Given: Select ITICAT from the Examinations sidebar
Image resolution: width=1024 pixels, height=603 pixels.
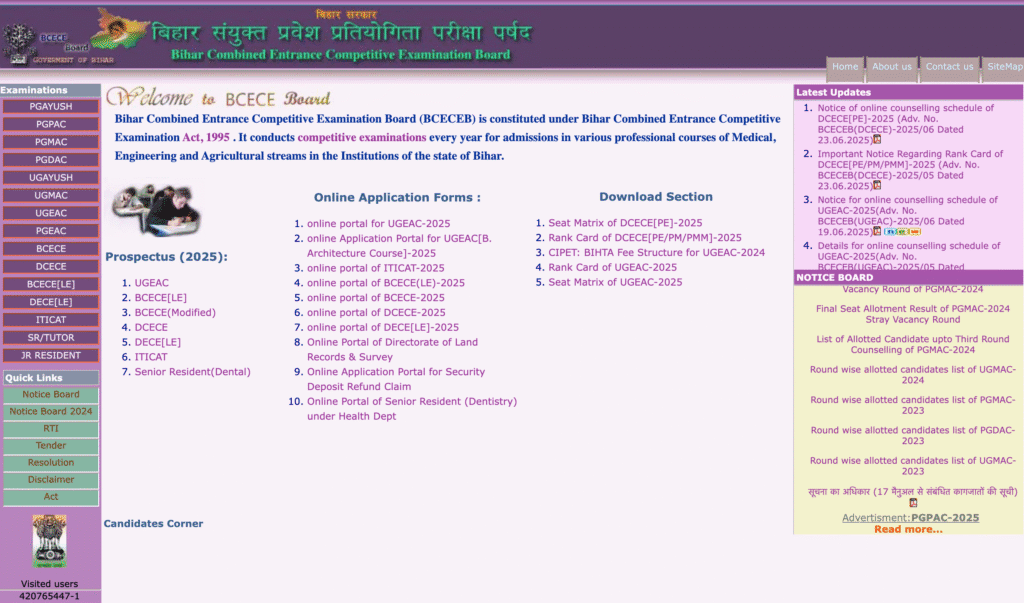Looking at the screenshot, I should 50,320.
